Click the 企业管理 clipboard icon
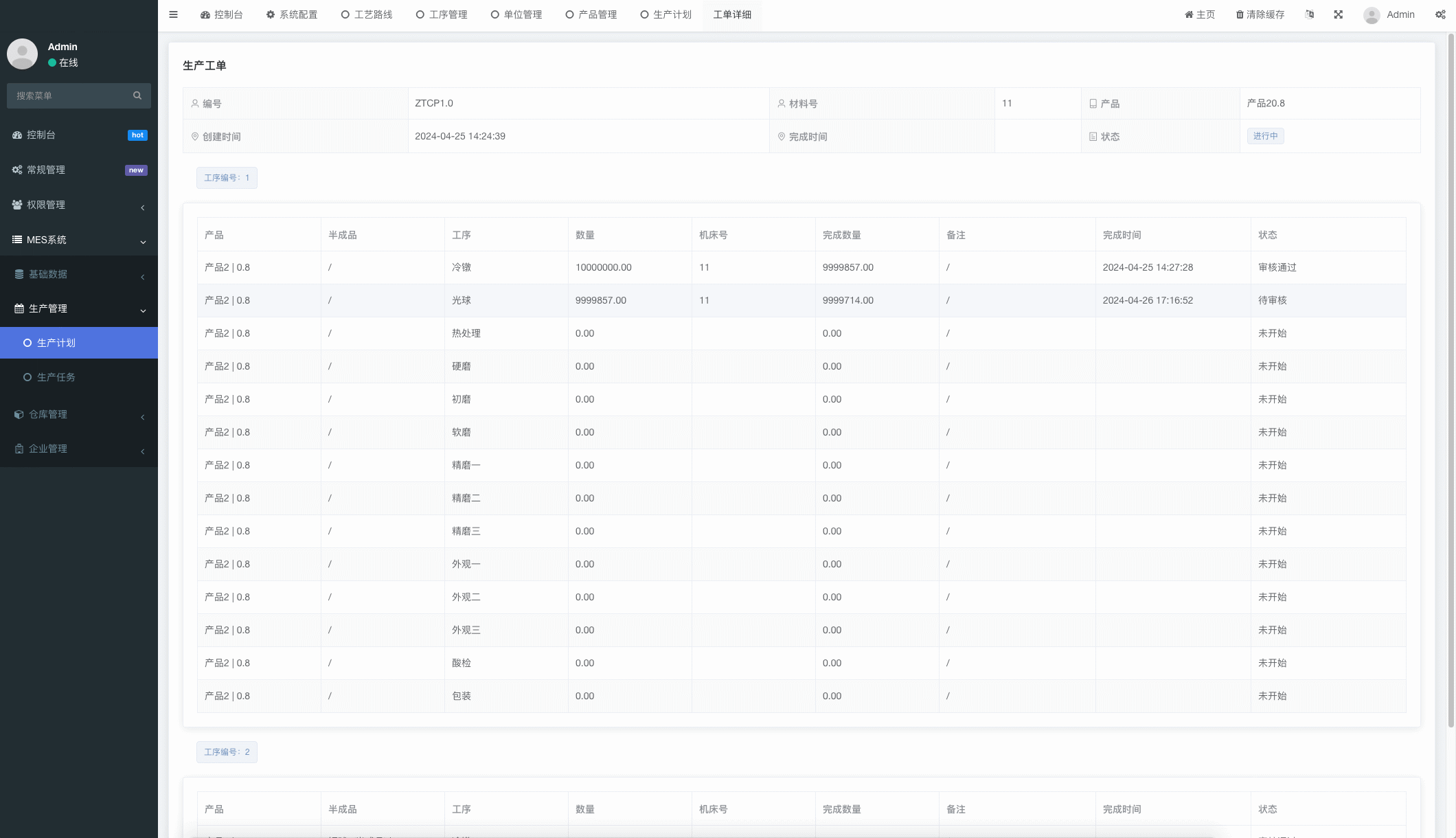This screenshot has width=1456, height=838. (19, 449)
